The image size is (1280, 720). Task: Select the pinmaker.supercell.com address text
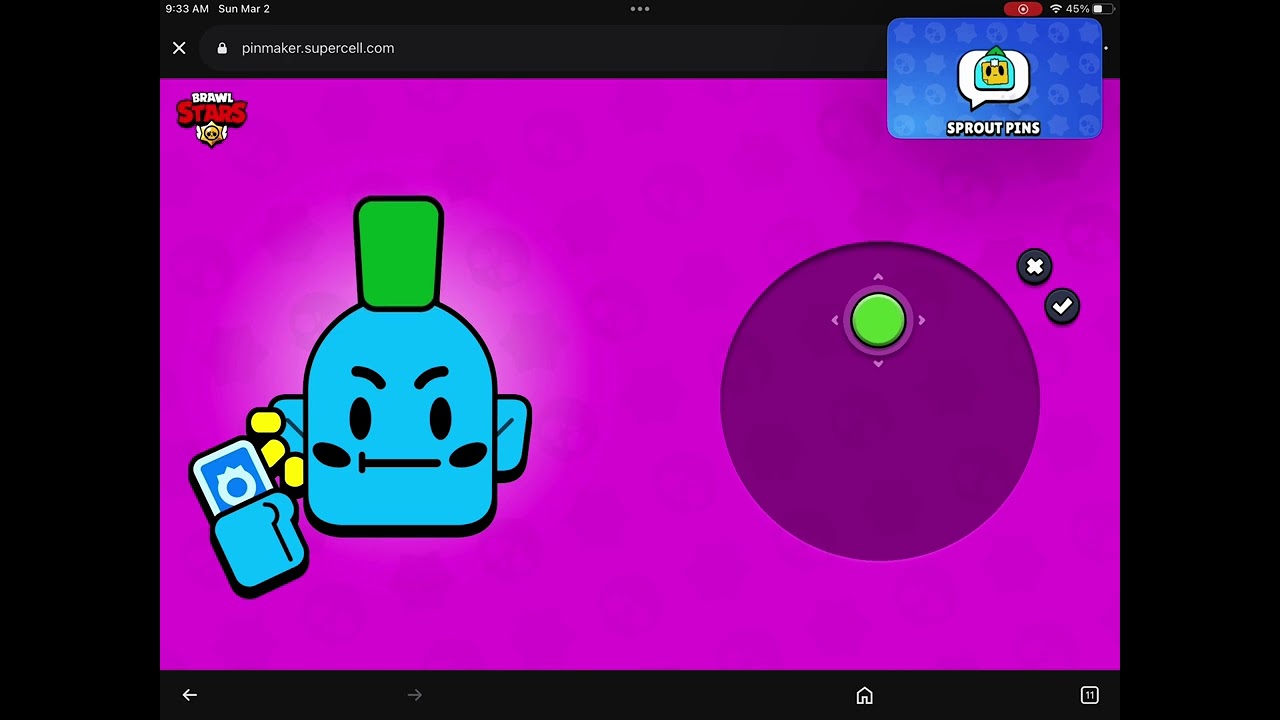tap(318, 48)
